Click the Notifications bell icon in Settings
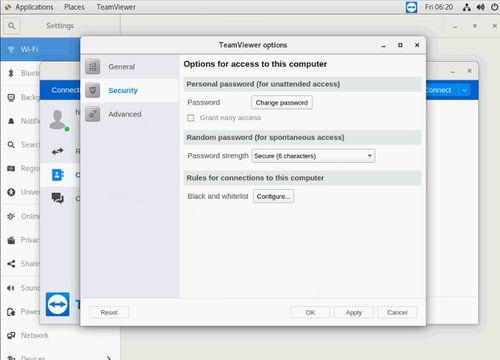Image resolution: width=500 pixels, height=360 pixels. [x=11, y=121]
